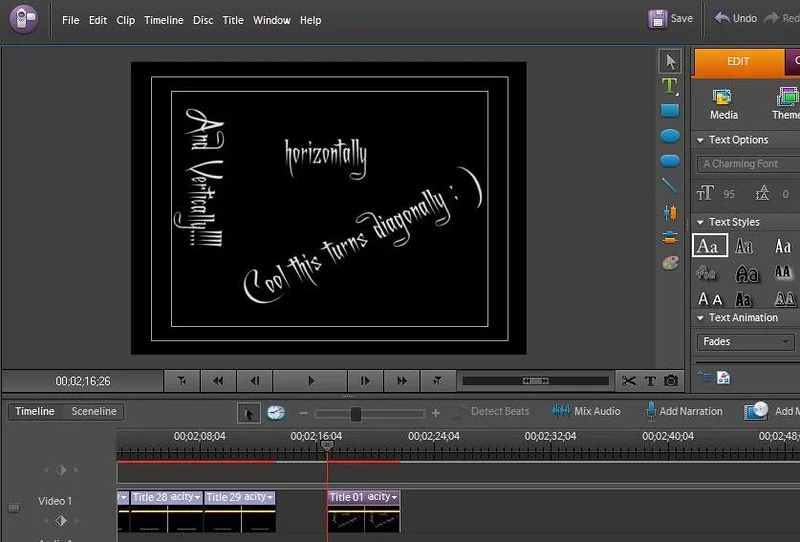Click the leading adjustment icon
Viewport: 800px width, 542px height.
click(762, 194)
